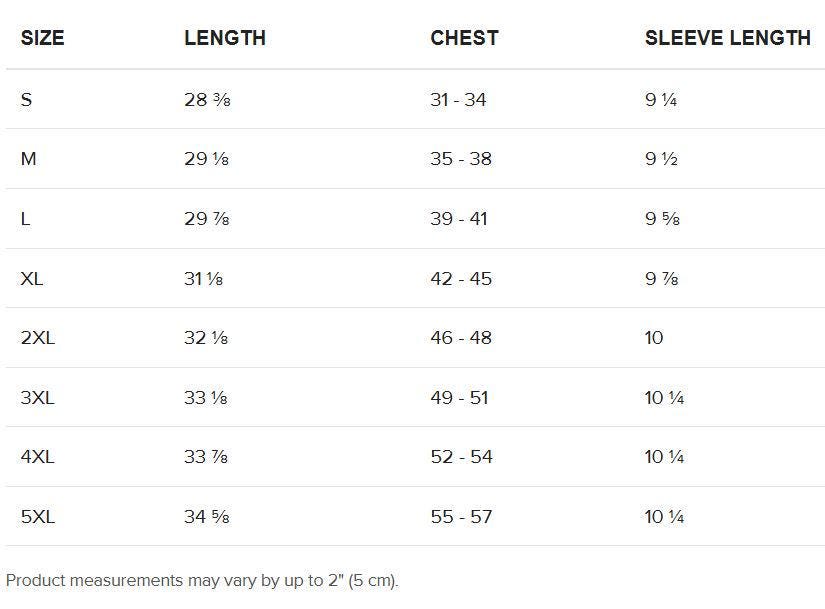Click the 34 ⅝ length for 5XL
Screen dimensions: 825x609
[x=207, y=517]
